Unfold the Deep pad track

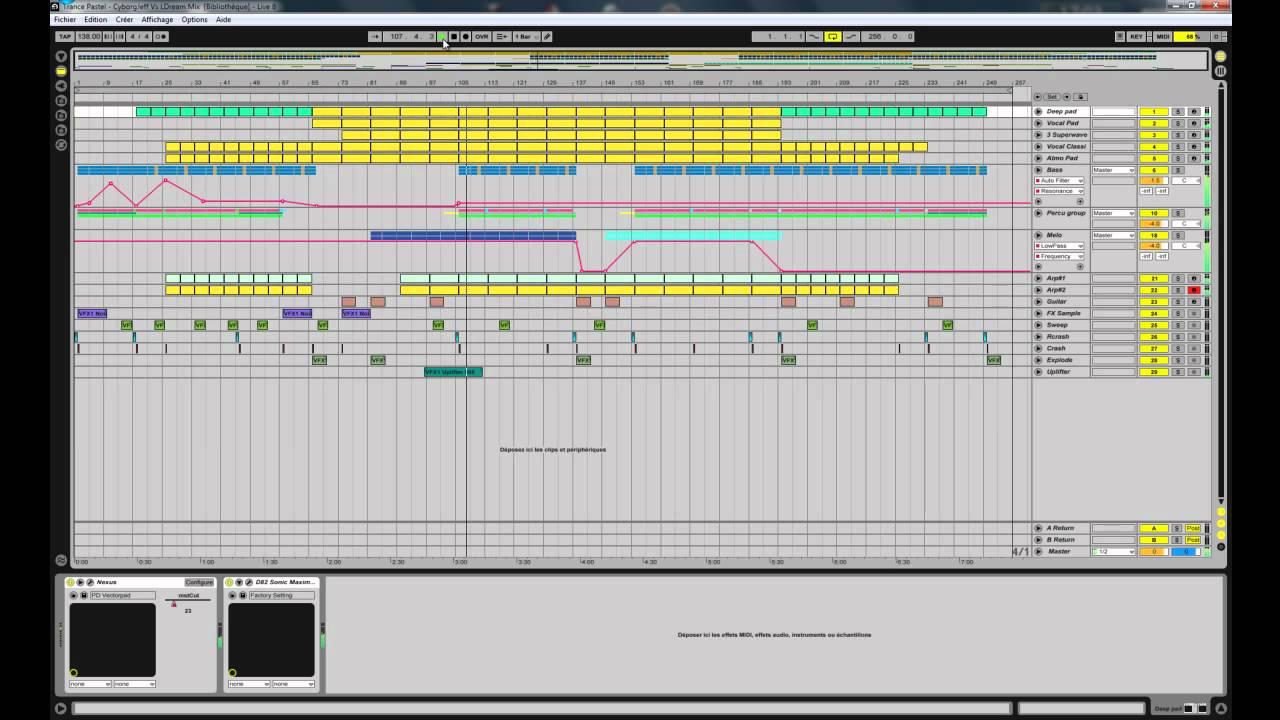1038,112
